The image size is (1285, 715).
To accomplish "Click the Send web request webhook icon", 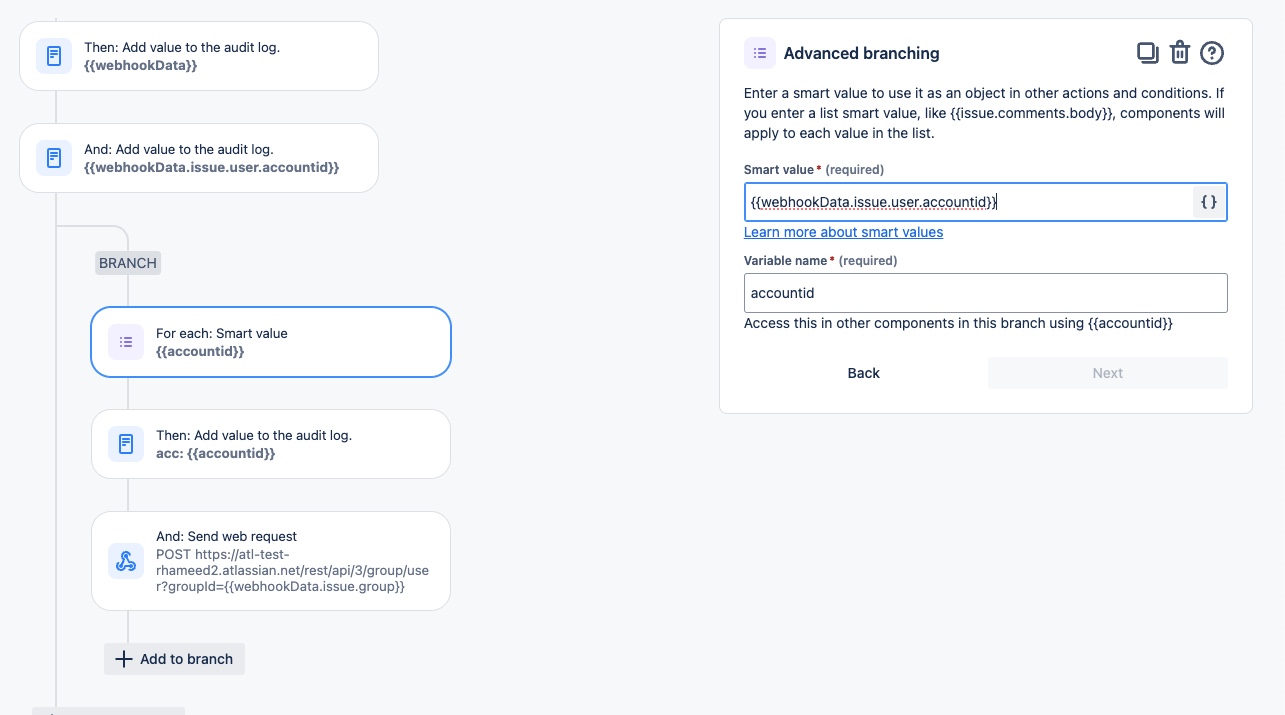I will click(x=126, y=561).
